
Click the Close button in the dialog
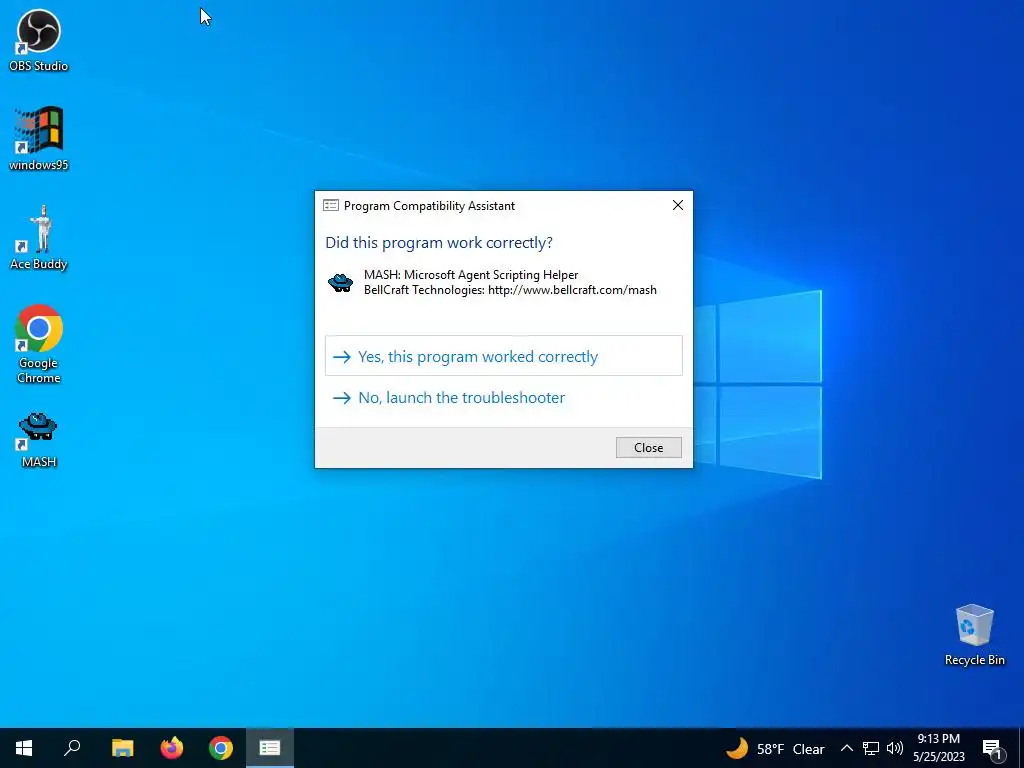click(x=648, y=447)
